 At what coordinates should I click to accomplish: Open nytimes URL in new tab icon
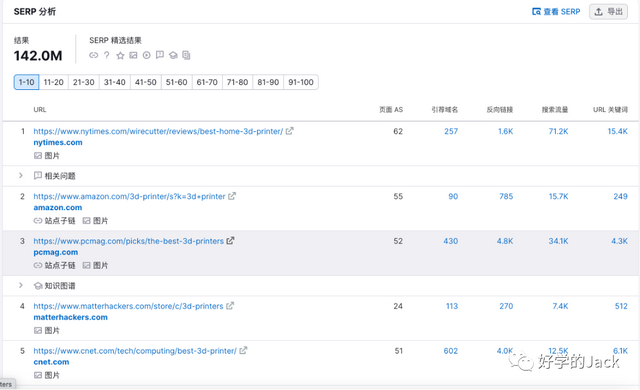click(x=289, y=131)
